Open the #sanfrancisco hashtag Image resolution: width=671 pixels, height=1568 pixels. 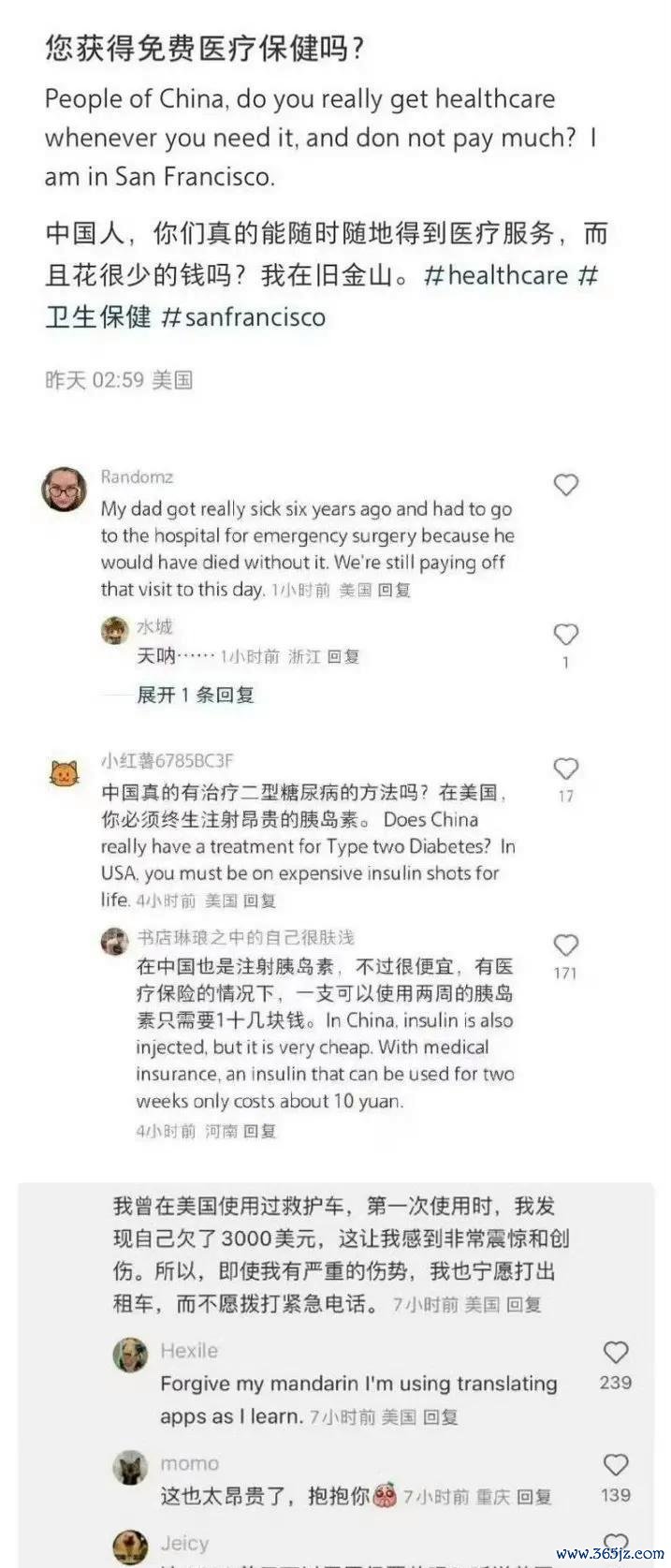pyautogui.click(x=243, y=316)
